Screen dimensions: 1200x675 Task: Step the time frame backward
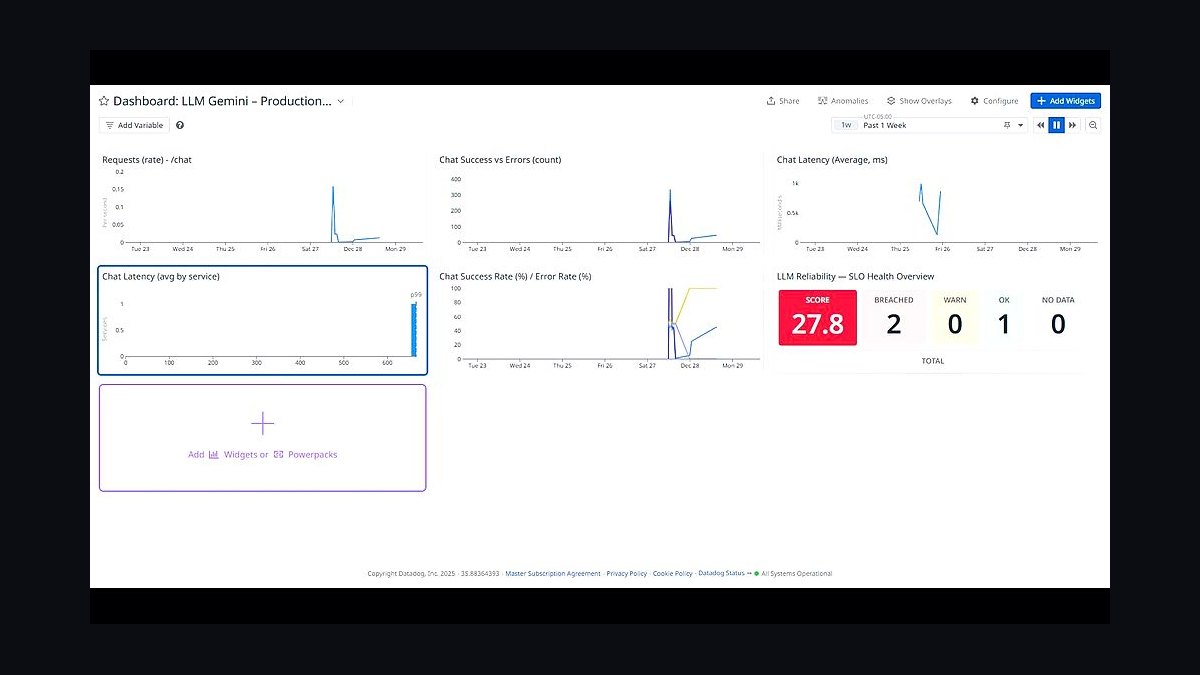[x=1041, y=125]
